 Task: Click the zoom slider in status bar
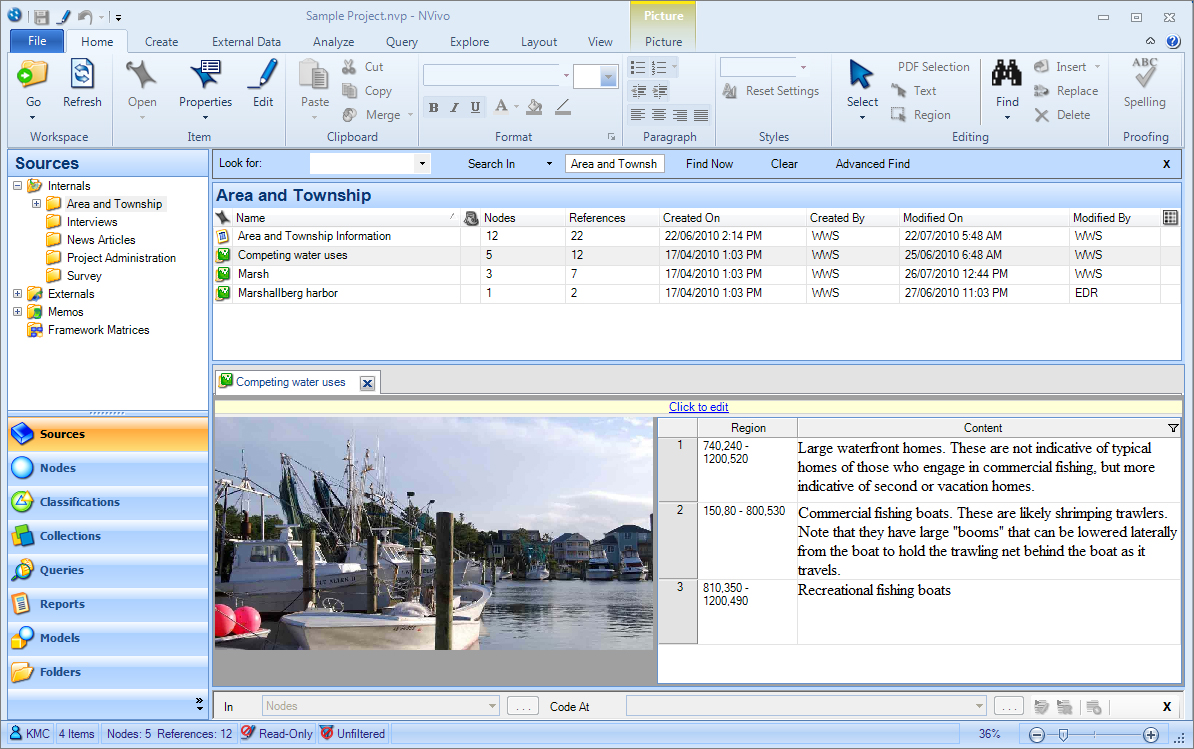pyautogui.click(x=1063, y=735)
